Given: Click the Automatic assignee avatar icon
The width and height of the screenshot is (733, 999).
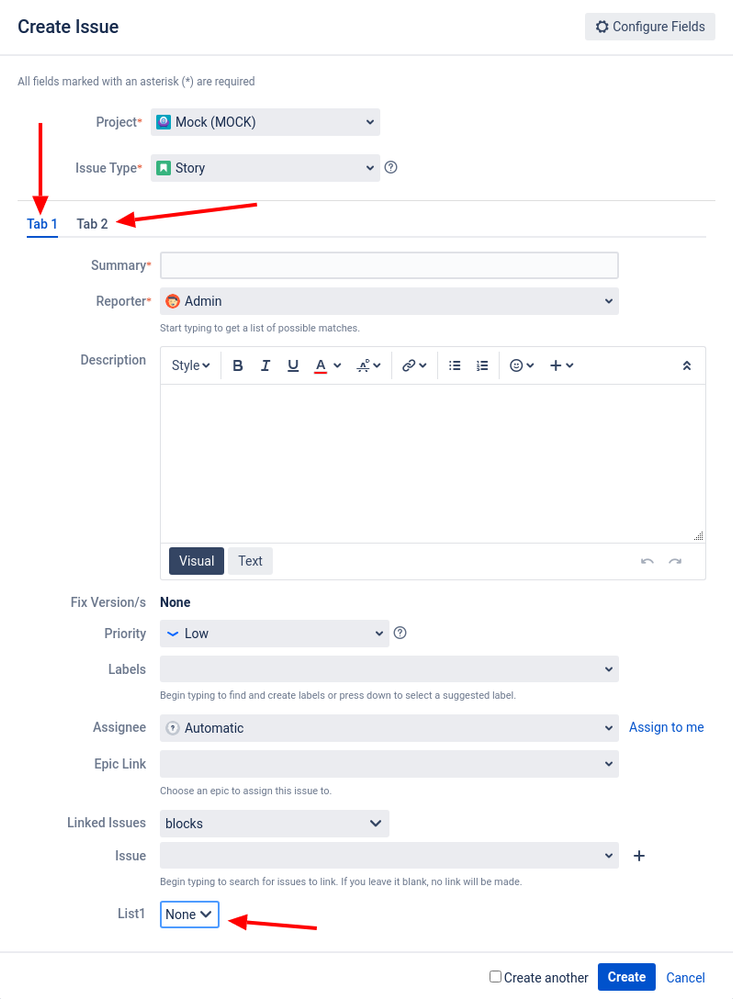Looking at the screenshot, I should (172, 728).
